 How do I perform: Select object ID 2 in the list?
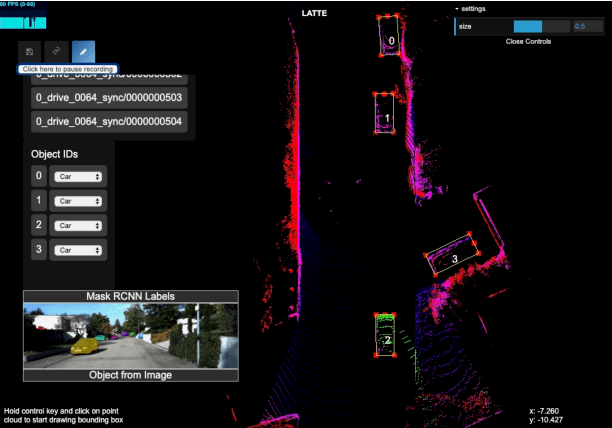click(39, 225)
